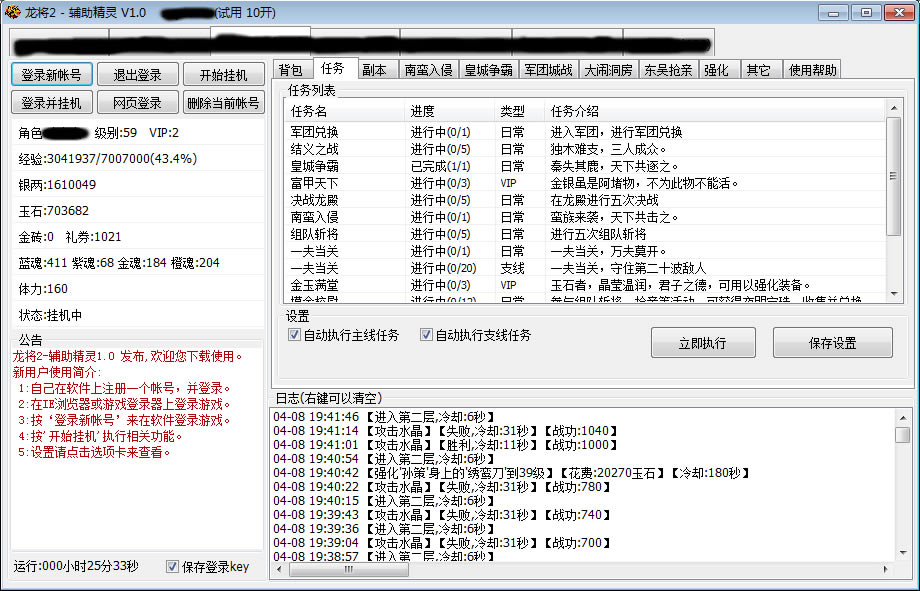
Task: Select the 任务 tab
Action: pyautogui.click(x=333, y=69)
